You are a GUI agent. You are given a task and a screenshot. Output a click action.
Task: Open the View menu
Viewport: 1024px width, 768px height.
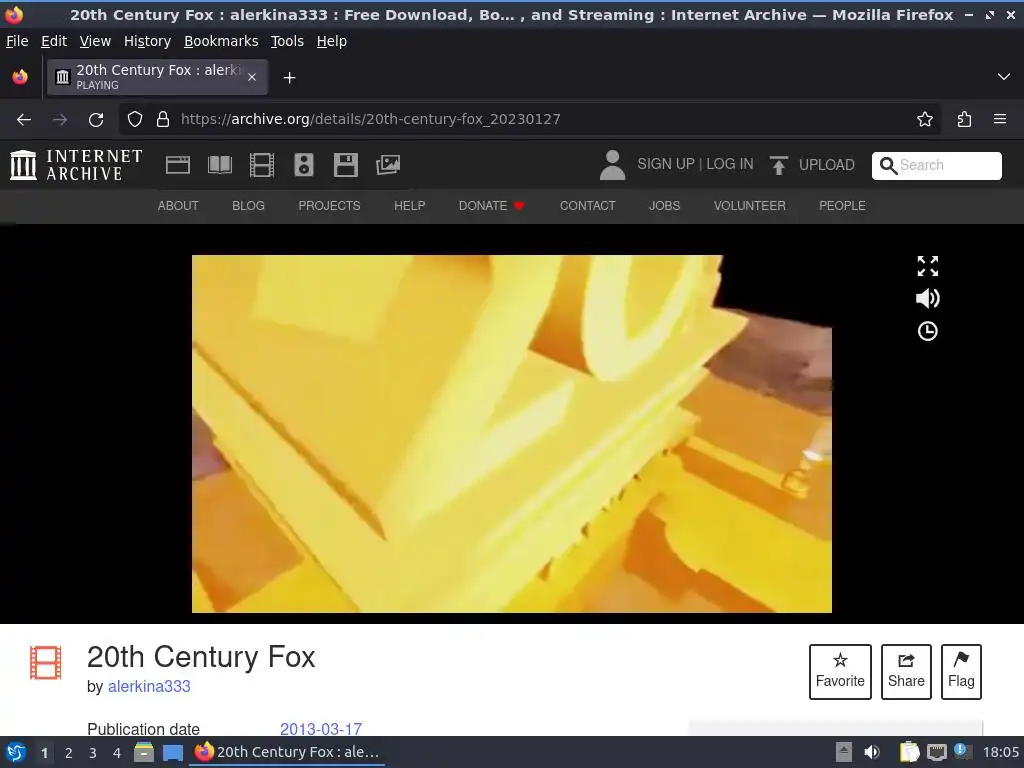point(95,41)
